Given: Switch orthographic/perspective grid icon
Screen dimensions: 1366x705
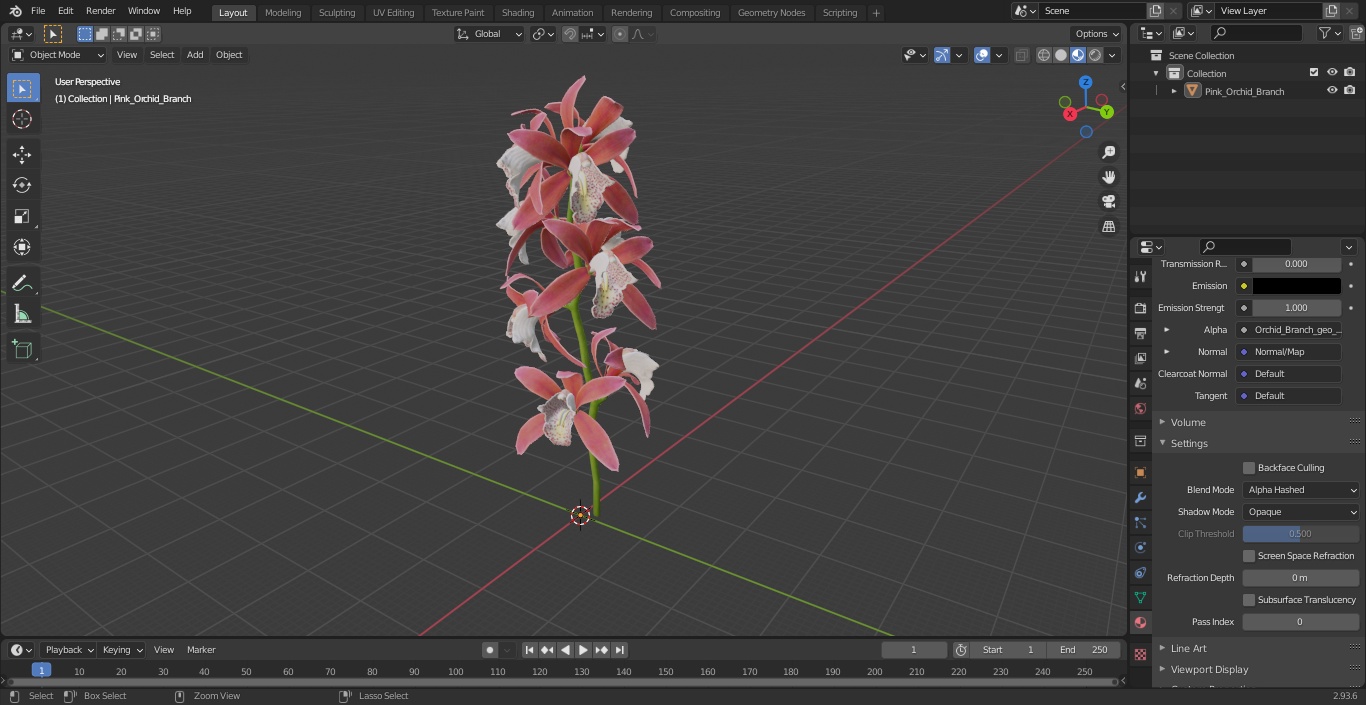Looking at the screenshot, I should [x=1108, y=227].
